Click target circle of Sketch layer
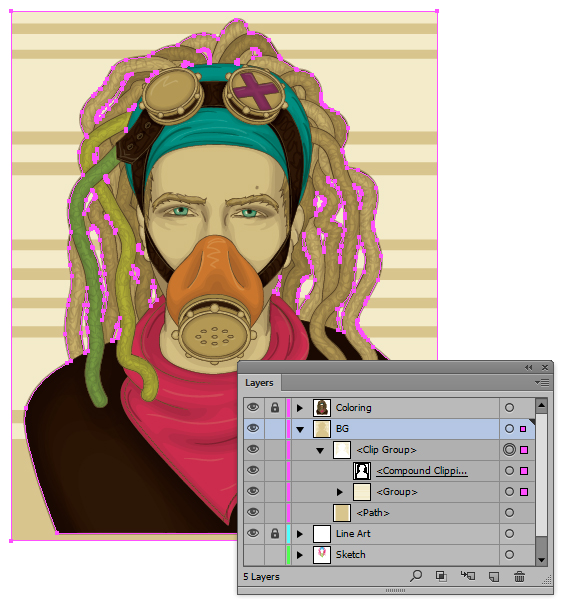 point(509,554)
